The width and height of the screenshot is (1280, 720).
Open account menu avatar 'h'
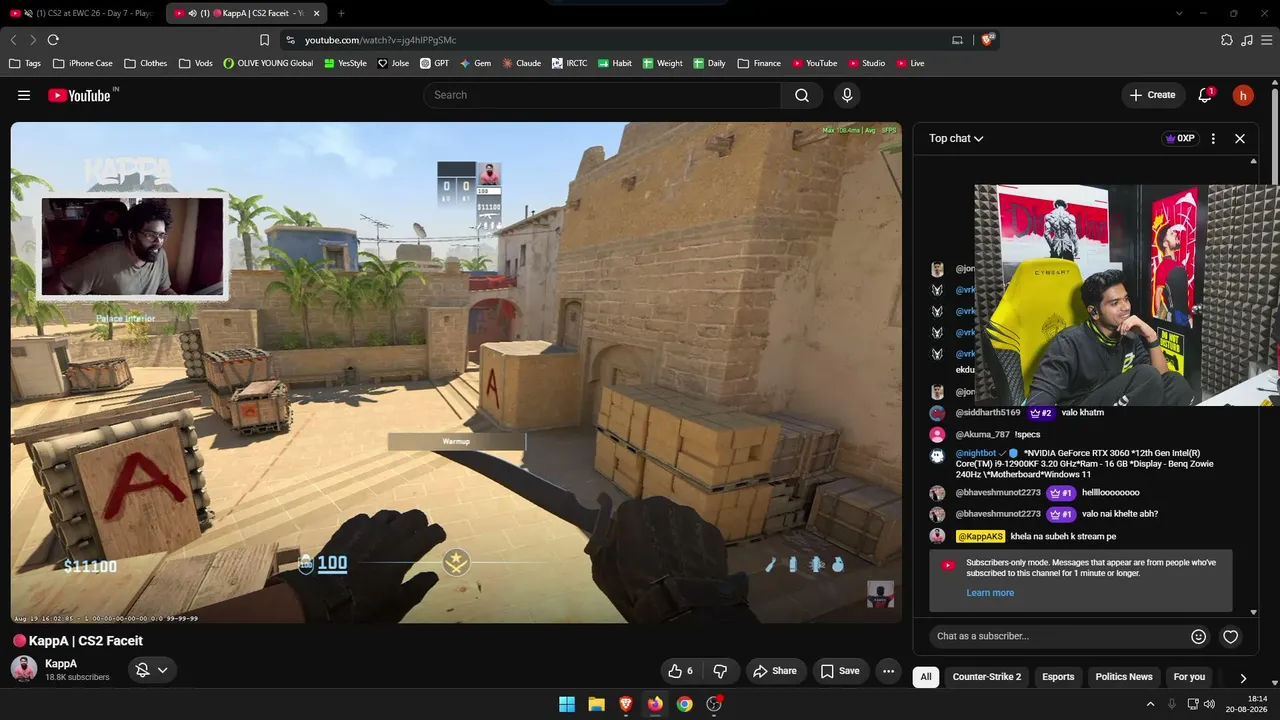pos(1243,95)
